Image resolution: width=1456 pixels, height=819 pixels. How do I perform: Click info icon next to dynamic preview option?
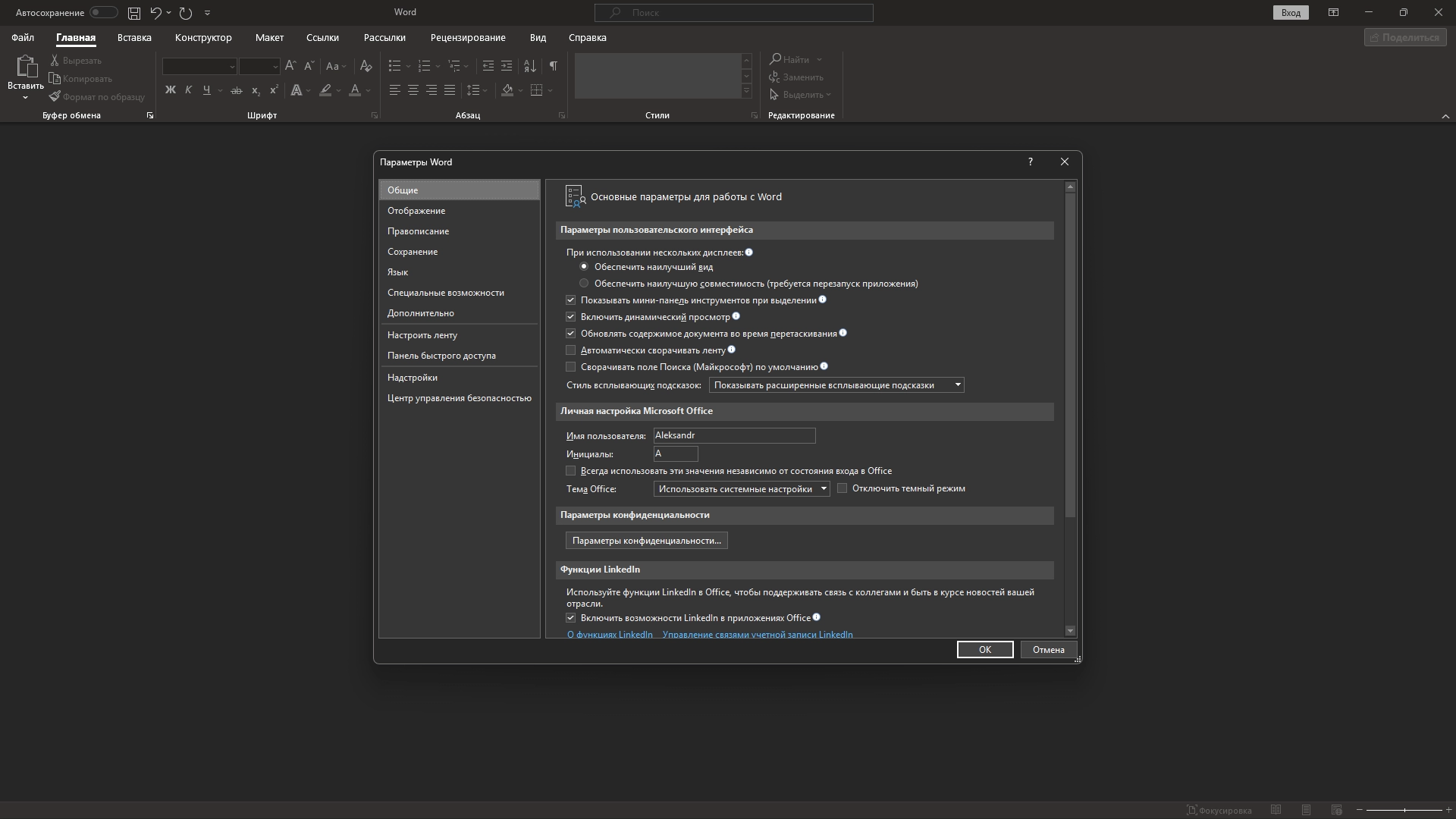pos(736,317)
